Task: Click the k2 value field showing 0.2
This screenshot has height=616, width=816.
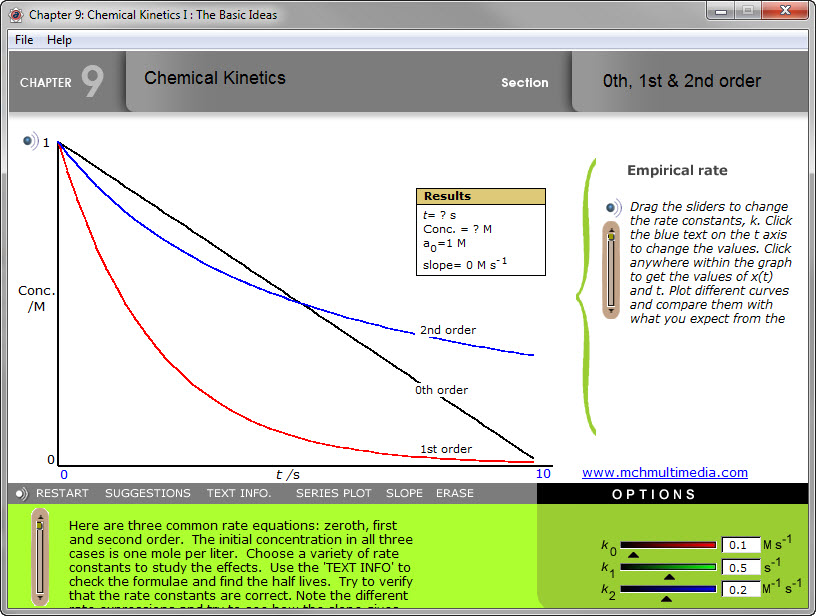Action: click(741, 589)
